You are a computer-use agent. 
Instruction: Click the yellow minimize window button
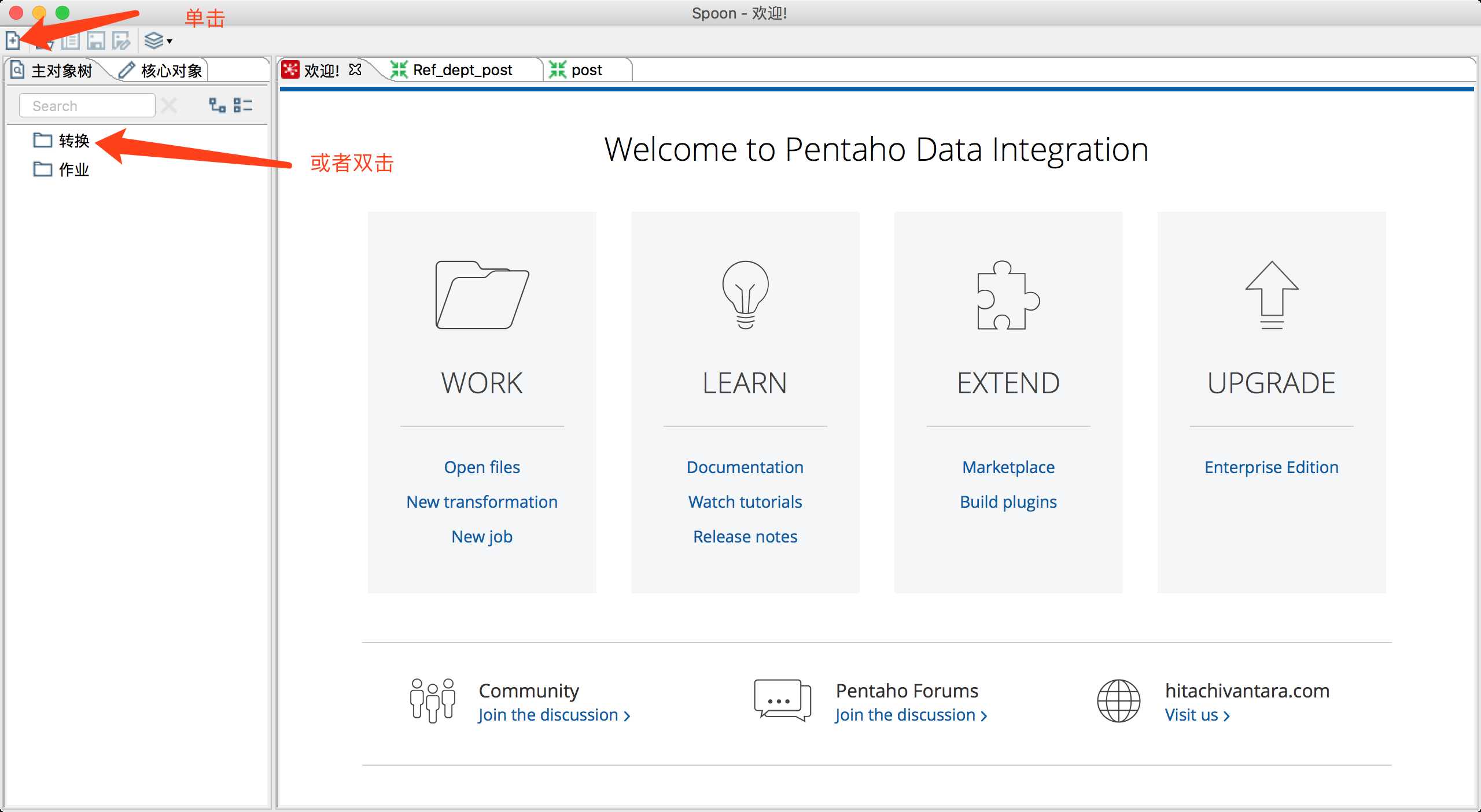(39, 12)
